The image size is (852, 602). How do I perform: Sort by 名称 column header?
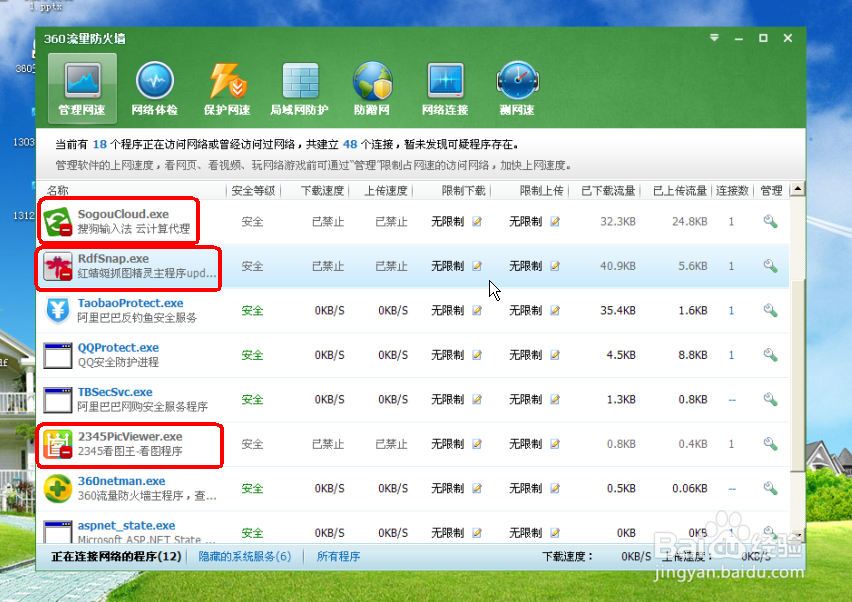58,191
